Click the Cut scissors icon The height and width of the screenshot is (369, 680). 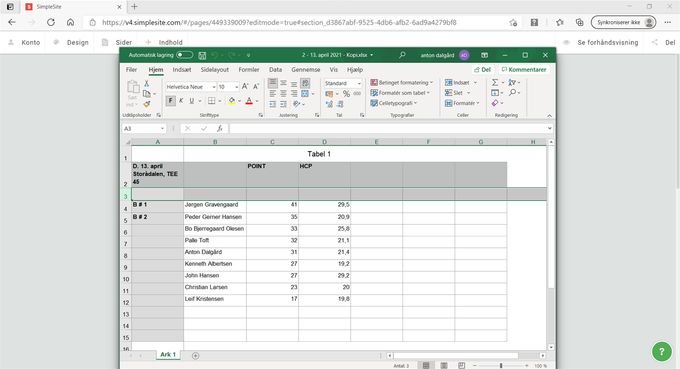pos(147,83)
